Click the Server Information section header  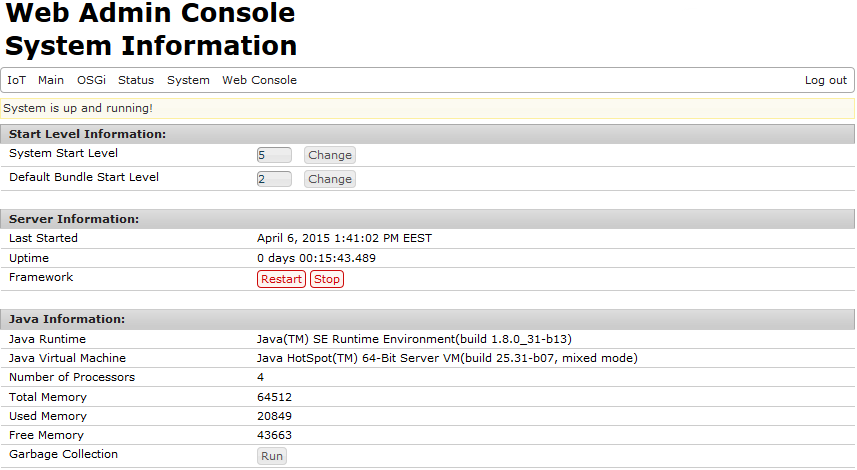click(x=74, y=219)
